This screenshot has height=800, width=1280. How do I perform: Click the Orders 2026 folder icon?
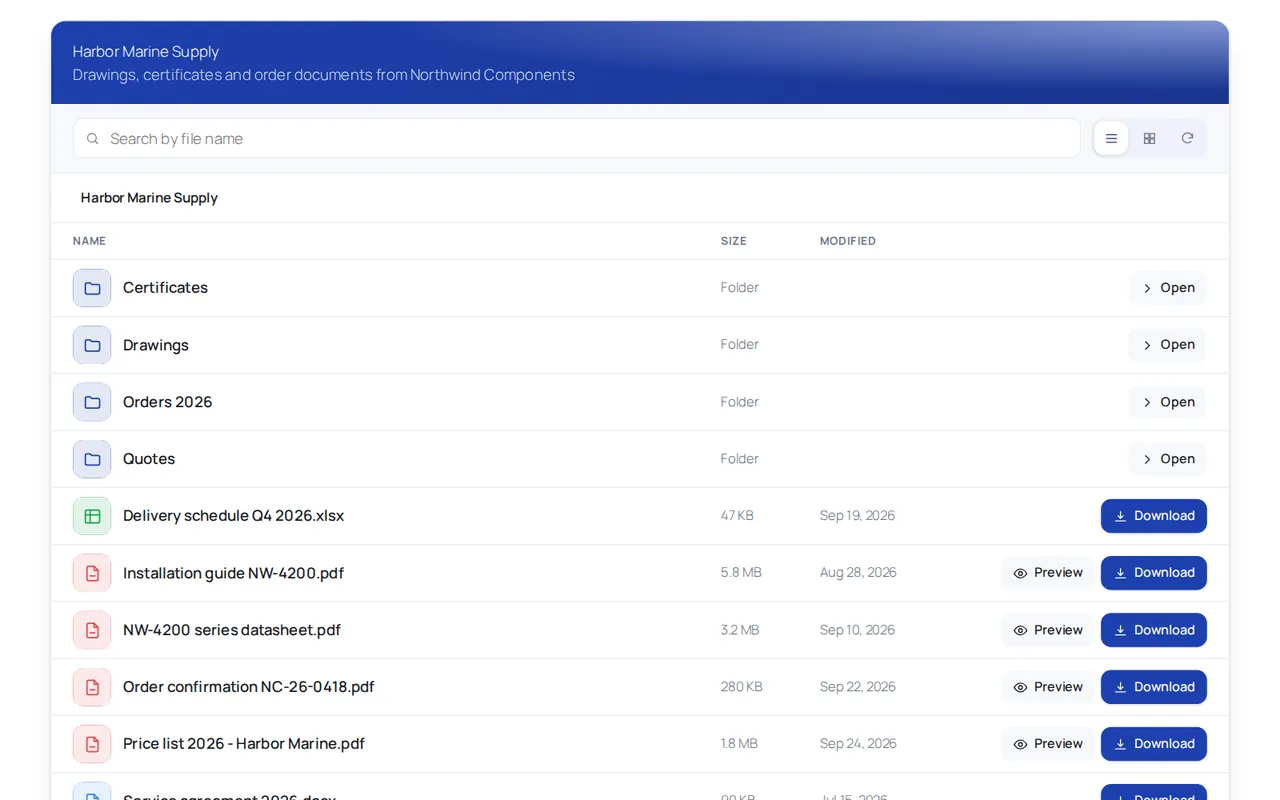pos(92,402)
